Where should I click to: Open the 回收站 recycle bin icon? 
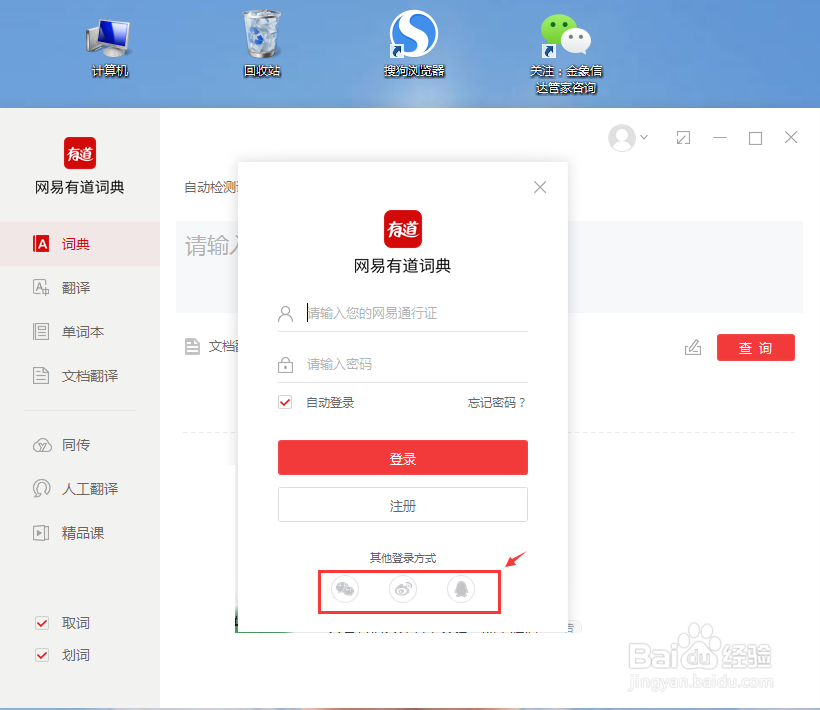click(261, 44)
